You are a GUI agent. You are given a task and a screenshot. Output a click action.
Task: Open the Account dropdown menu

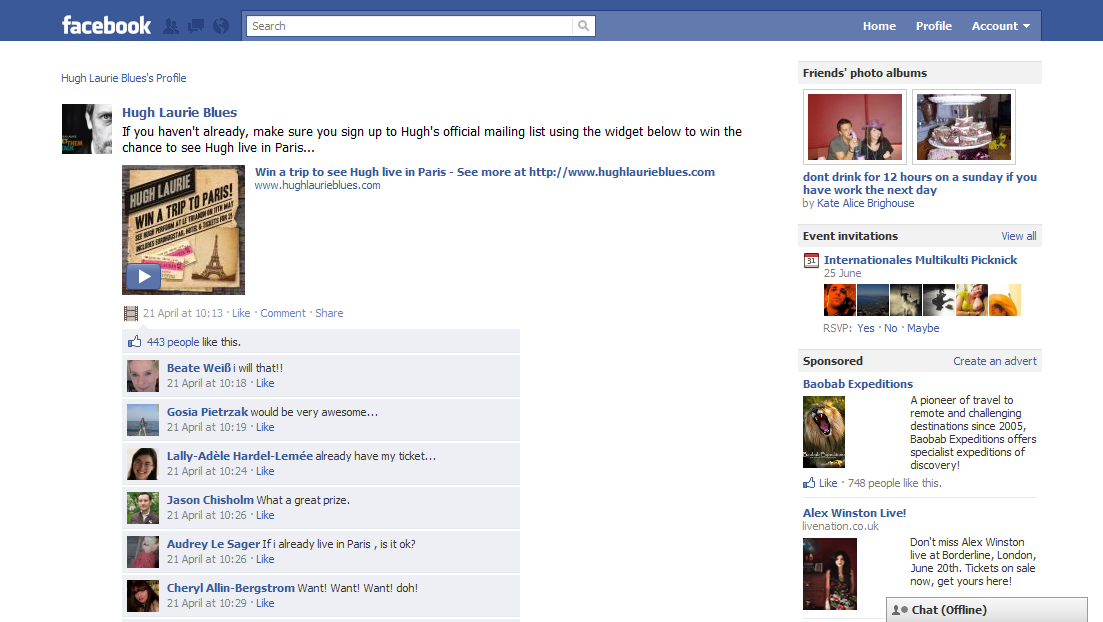coord(1000,26)
